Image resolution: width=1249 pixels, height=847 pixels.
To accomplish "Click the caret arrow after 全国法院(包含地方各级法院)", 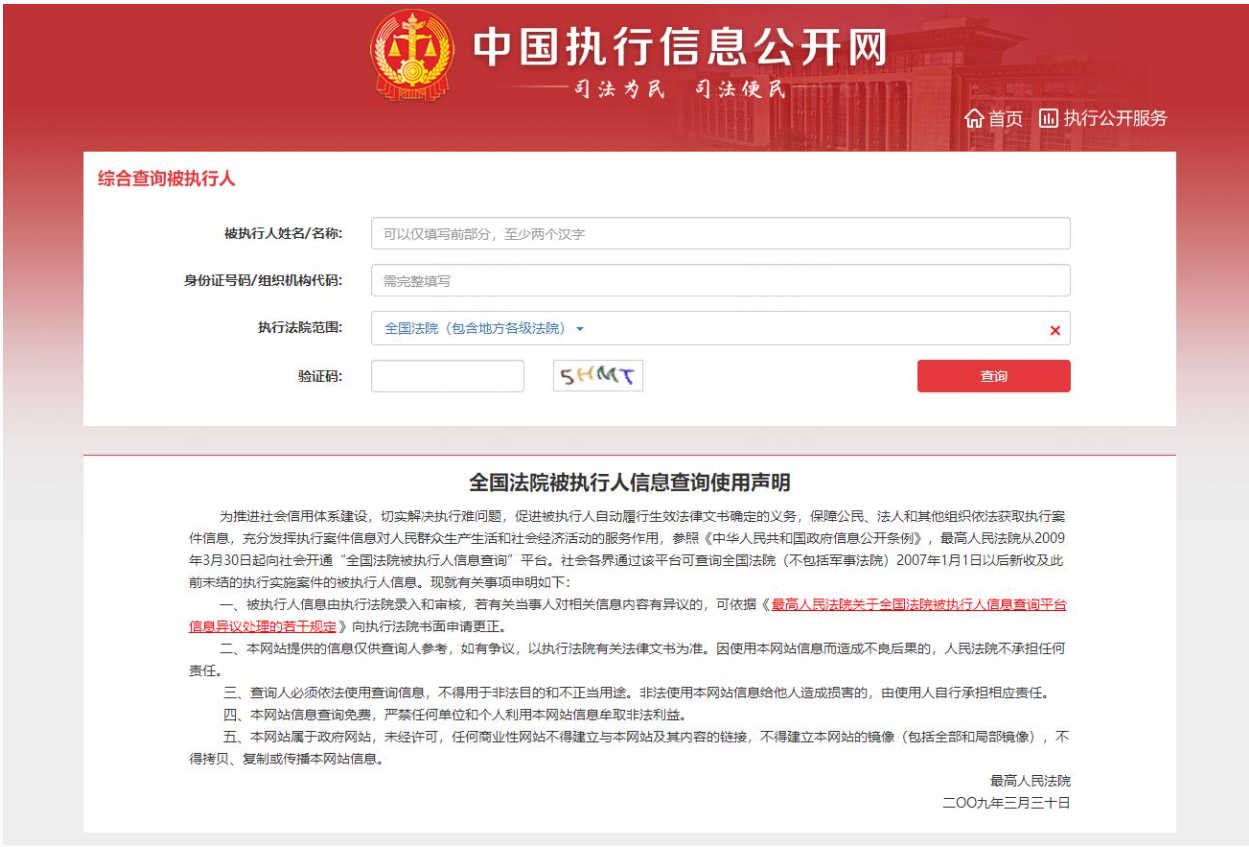I will coord(580,329).
